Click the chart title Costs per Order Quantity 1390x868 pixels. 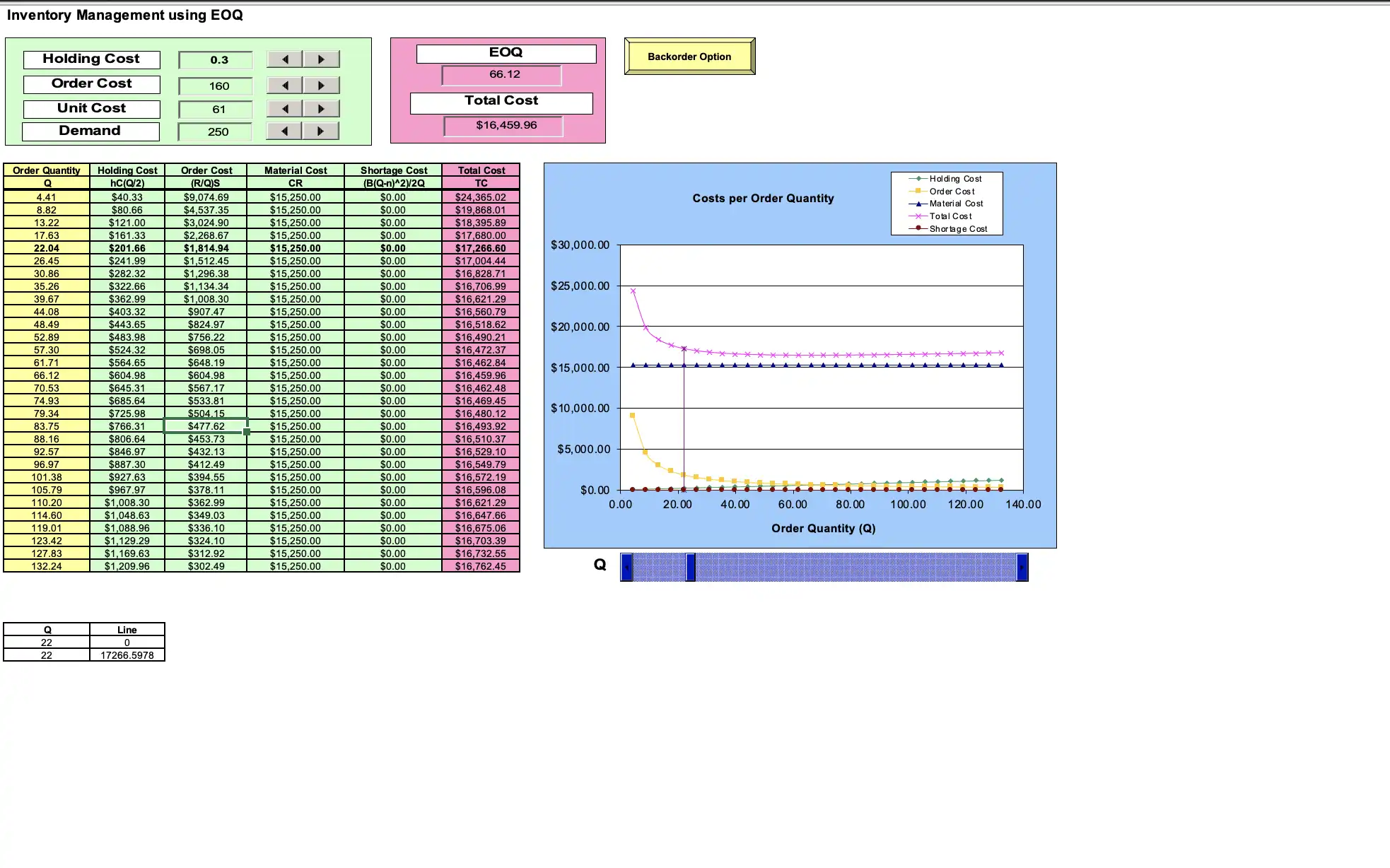[763, 199]
